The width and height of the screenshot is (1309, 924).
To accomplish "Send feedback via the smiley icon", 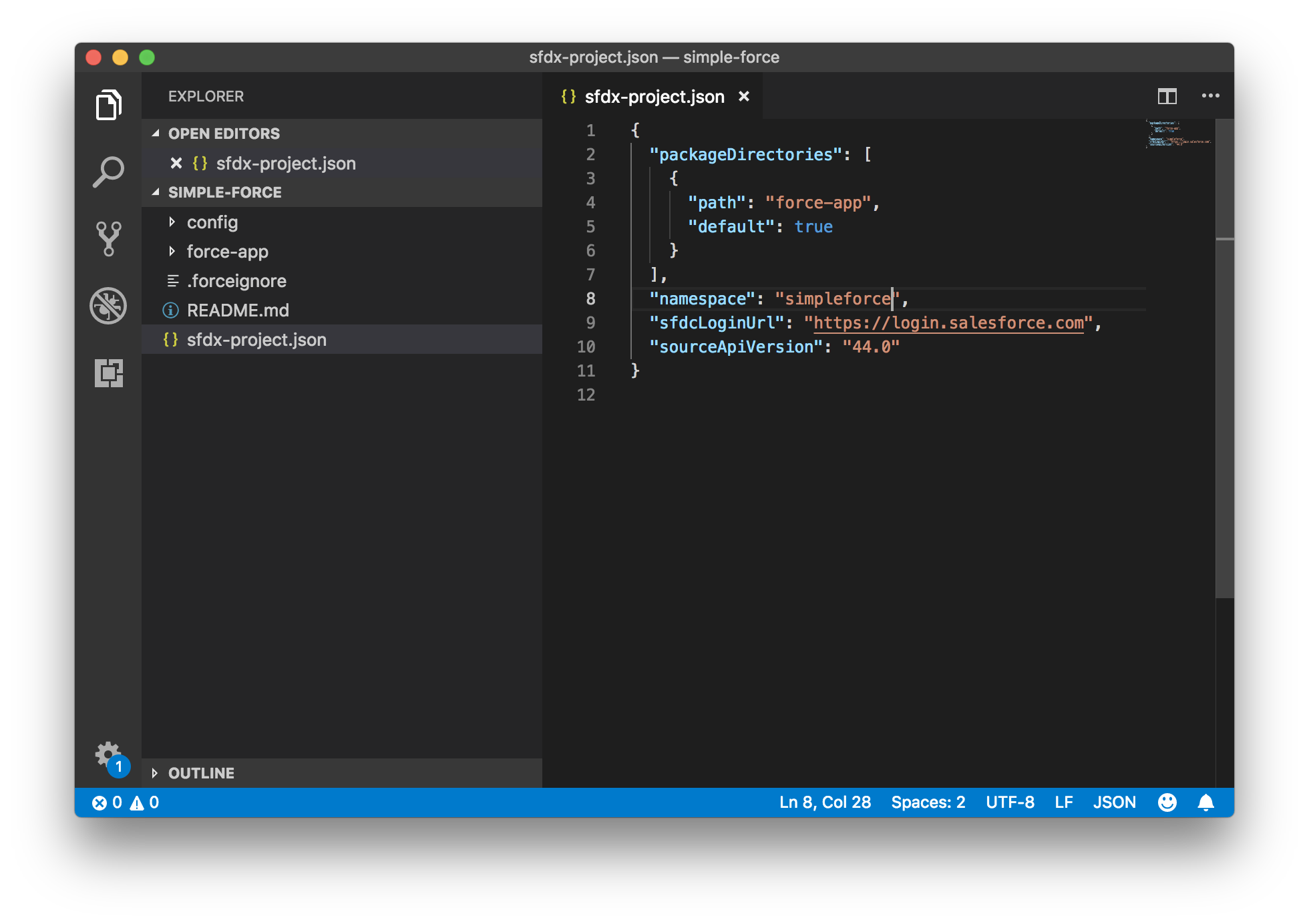I will coord(1167,802).
